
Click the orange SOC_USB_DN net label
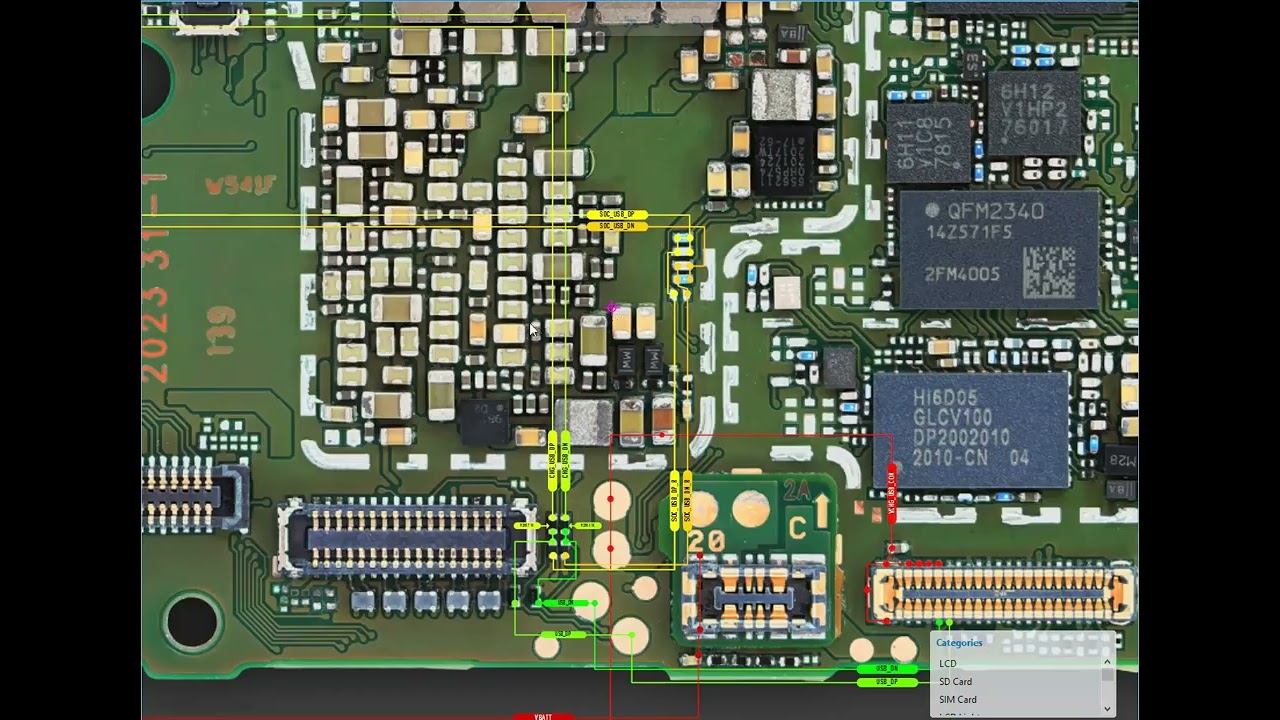pos(616,227)
